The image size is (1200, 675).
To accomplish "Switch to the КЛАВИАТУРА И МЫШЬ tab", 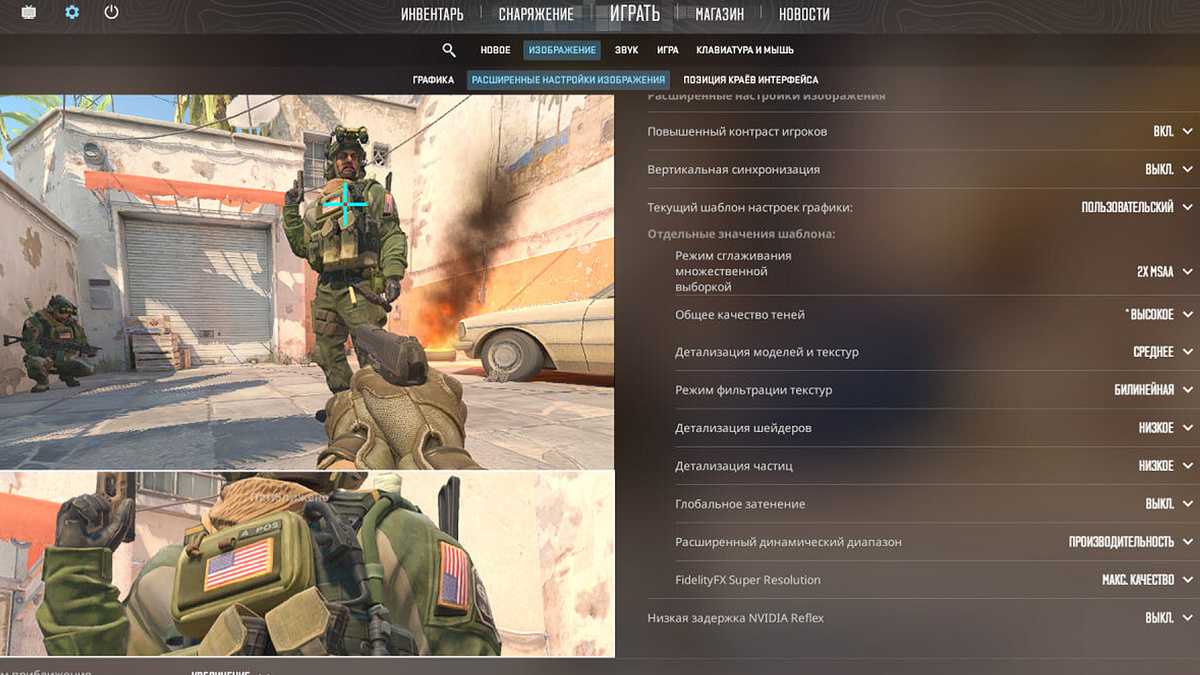I will pos(745,50).
